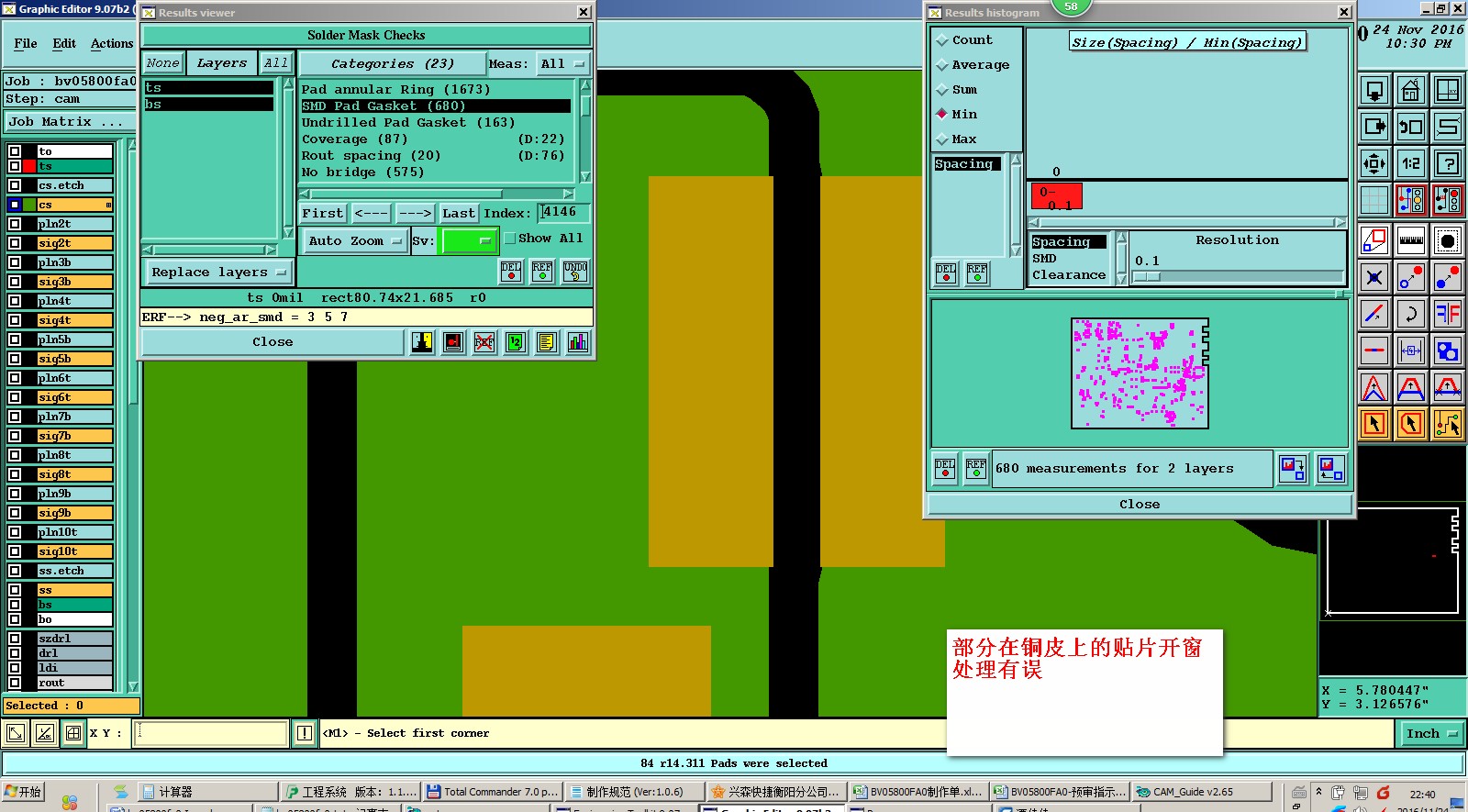Click the snap cross (X) icon
The width and height of the screenshot is (1468, 812).
tap(1373, 277)
